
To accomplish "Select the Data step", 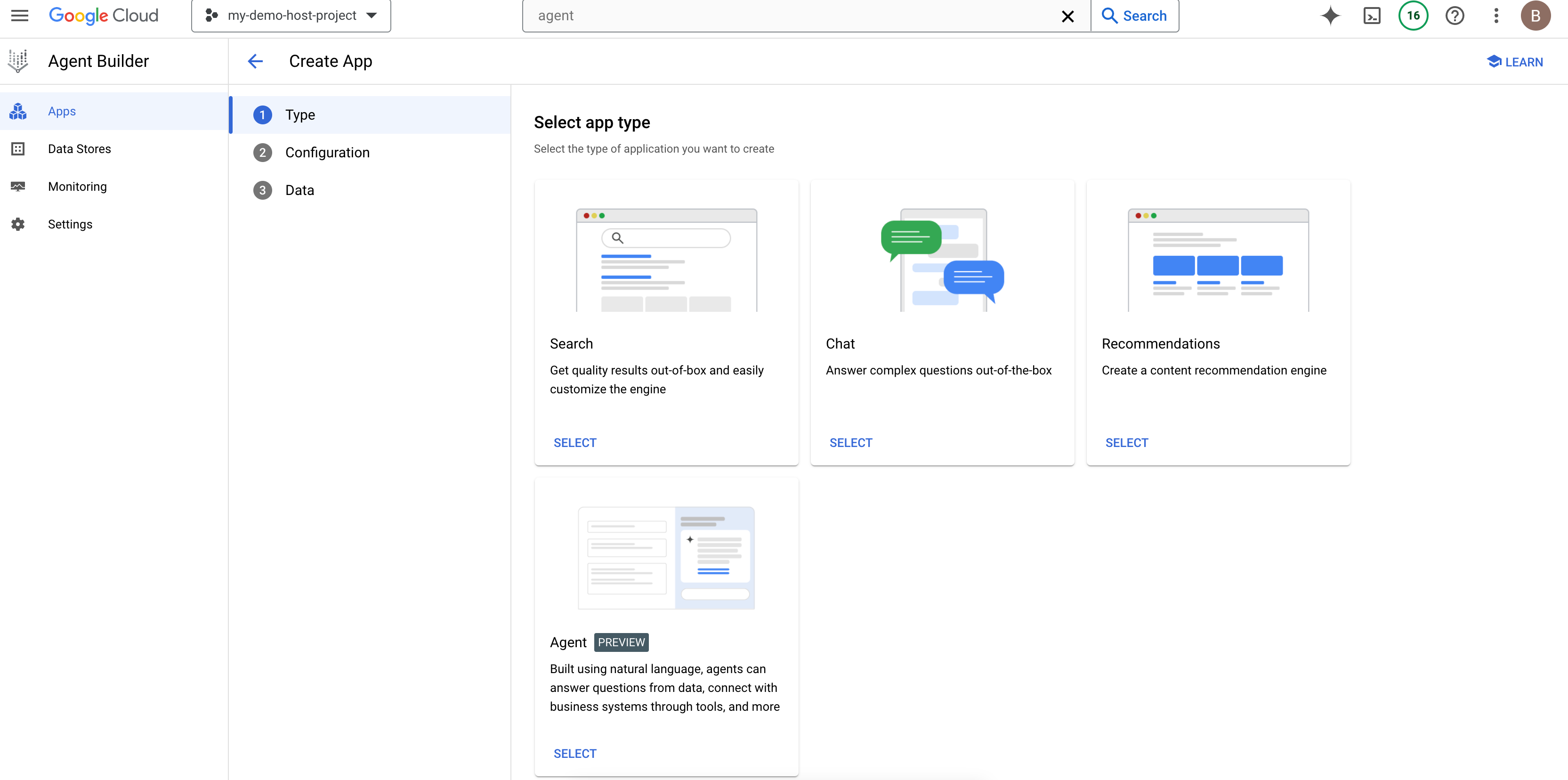I will 299,191.
